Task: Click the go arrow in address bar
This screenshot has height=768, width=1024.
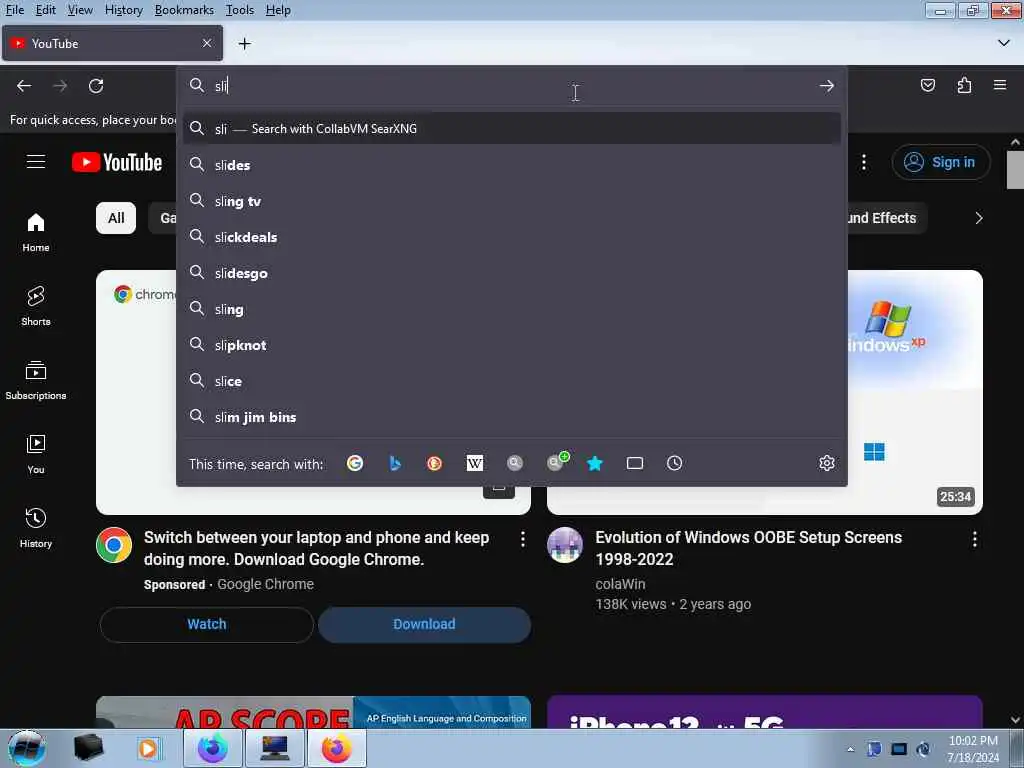Action: (x=827, y=86)
